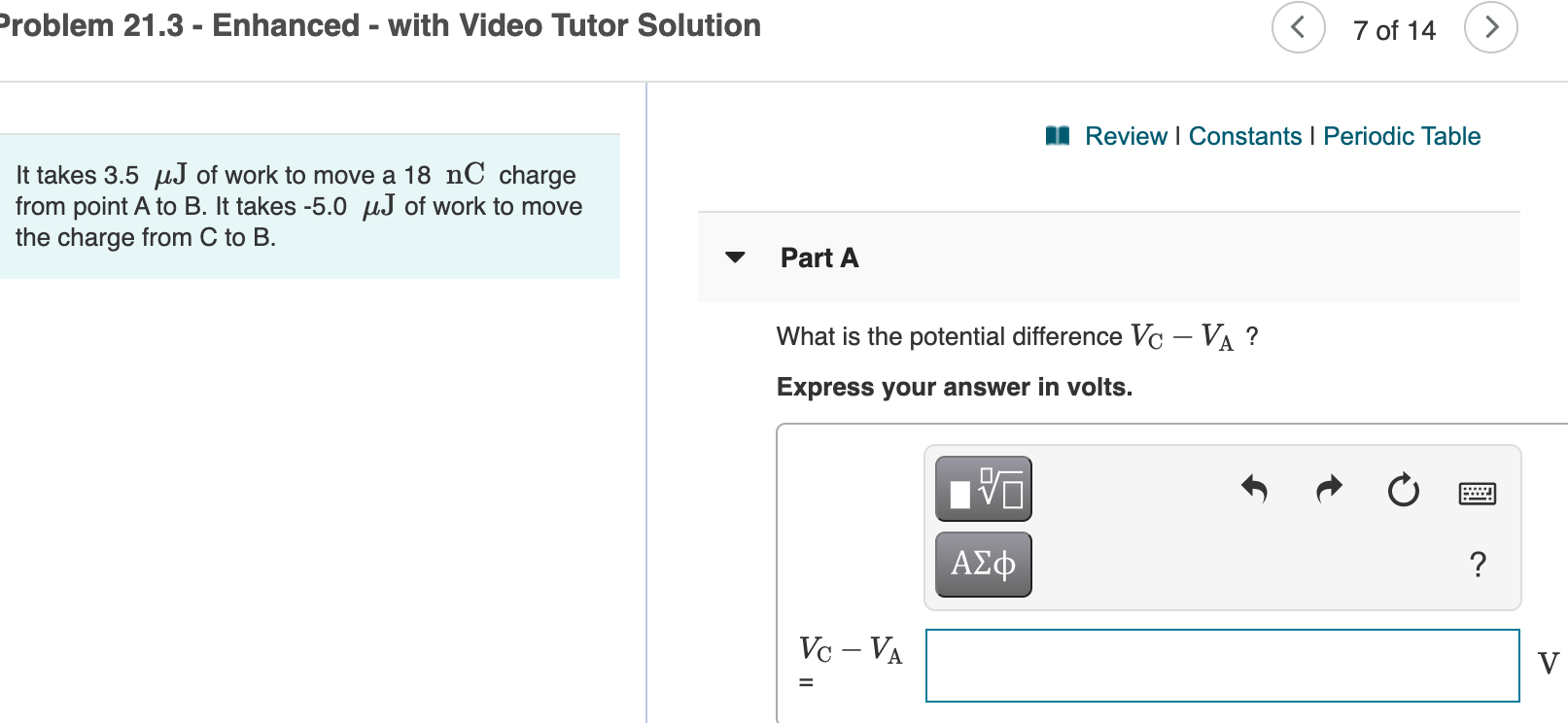1568x723 pixels.
Task: Open the math templates square root button
Action: tap(983, 489)
